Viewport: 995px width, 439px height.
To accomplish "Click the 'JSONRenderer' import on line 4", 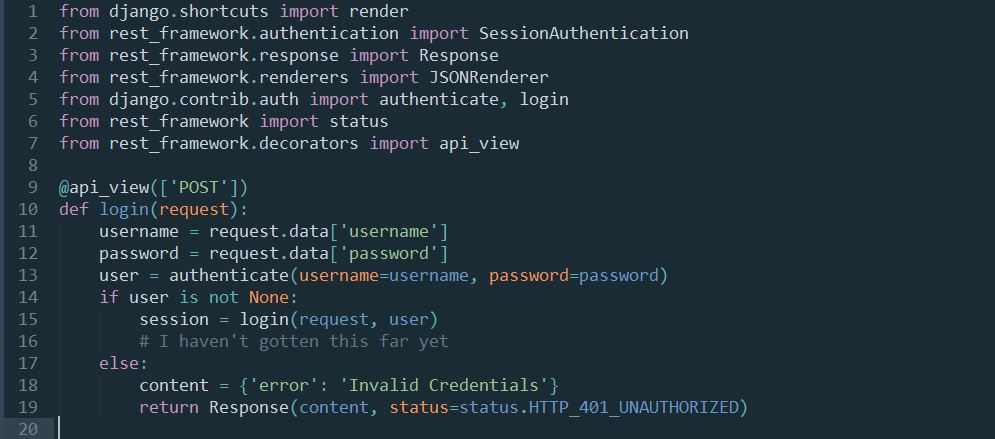I will click(484, 77).
